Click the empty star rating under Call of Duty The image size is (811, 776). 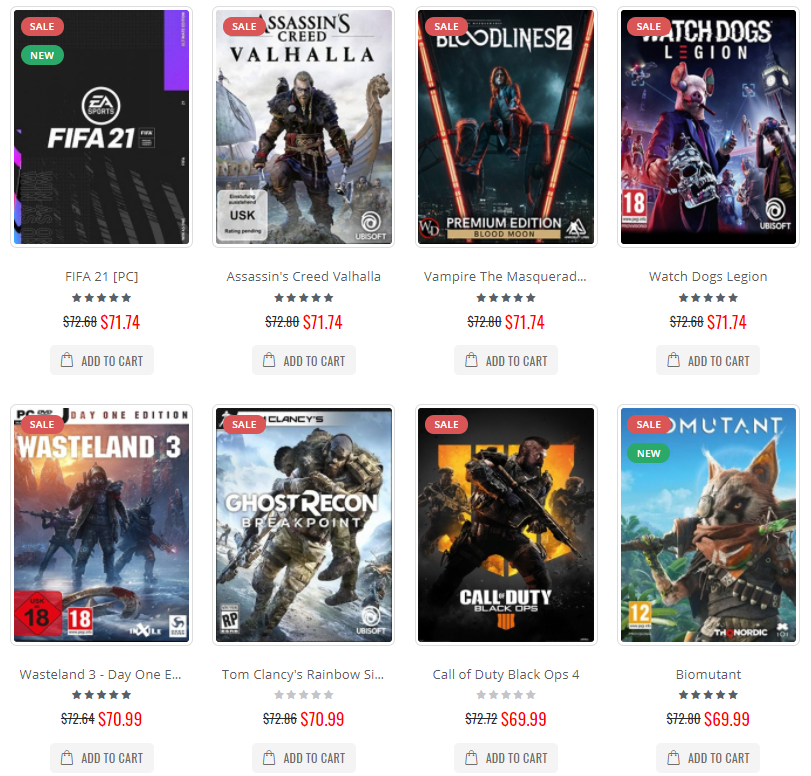(x=506, y=694)
